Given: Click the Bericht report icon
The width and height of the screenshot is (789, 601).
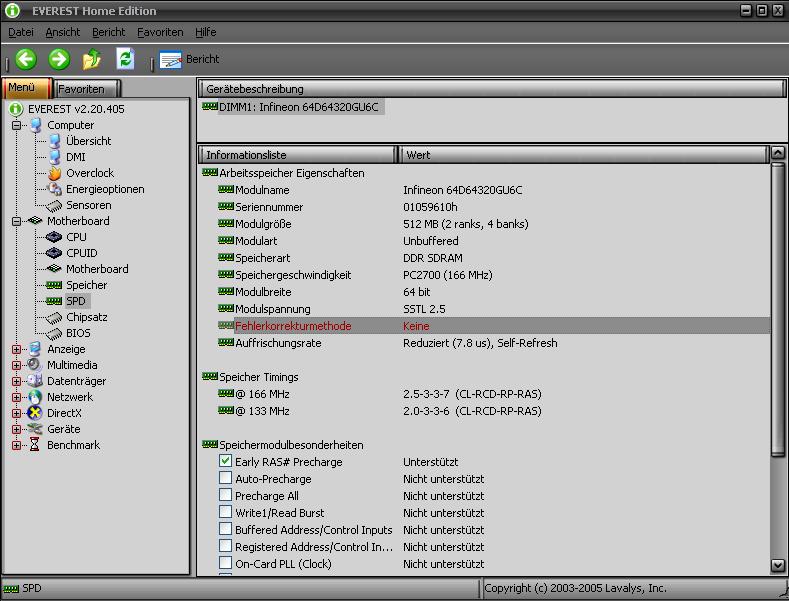Looking at the screenshot, I should click(x=170, y=60).
